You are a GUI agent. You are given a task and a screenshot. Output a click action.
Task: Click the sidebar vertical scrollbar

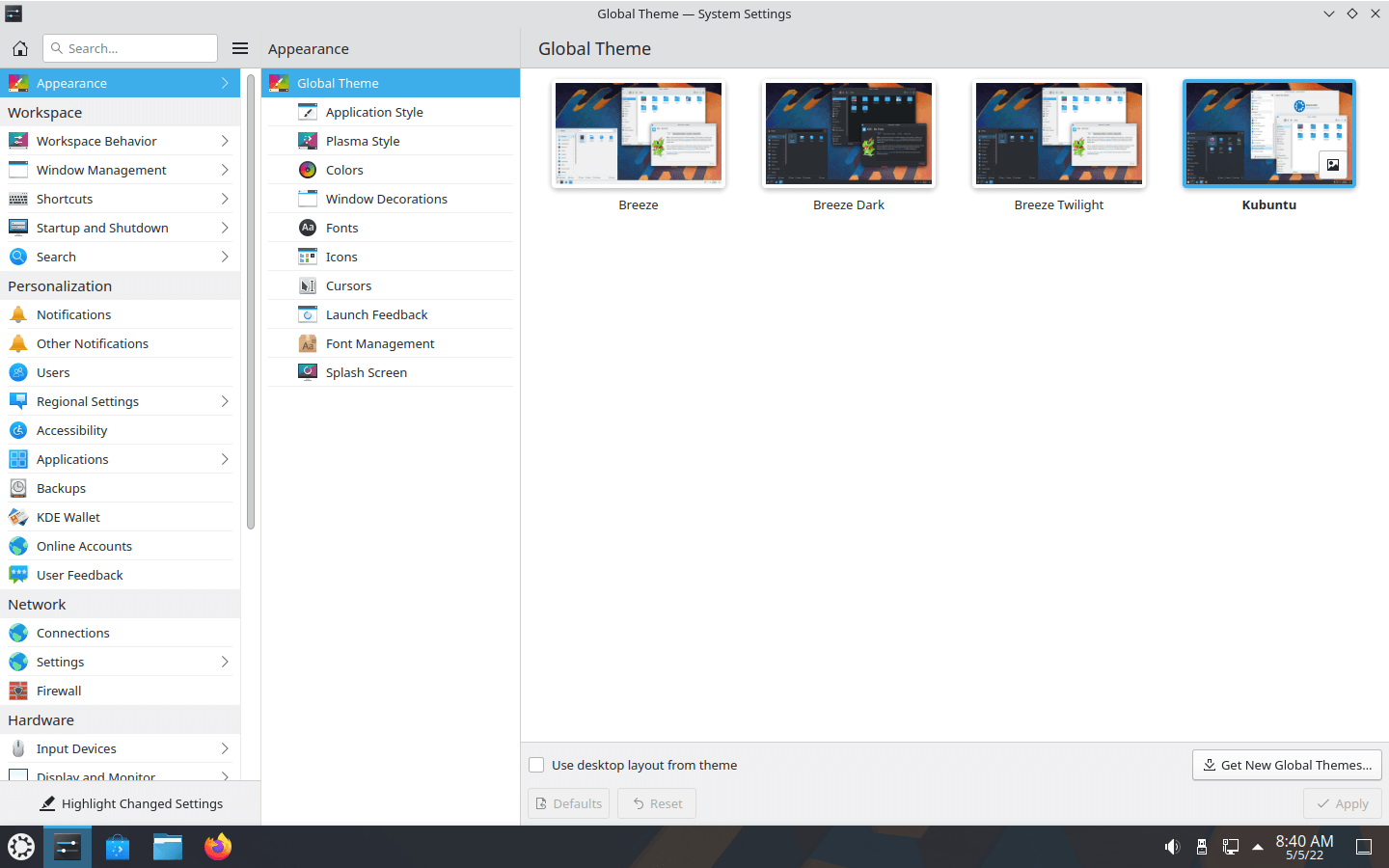coord(251,301)
